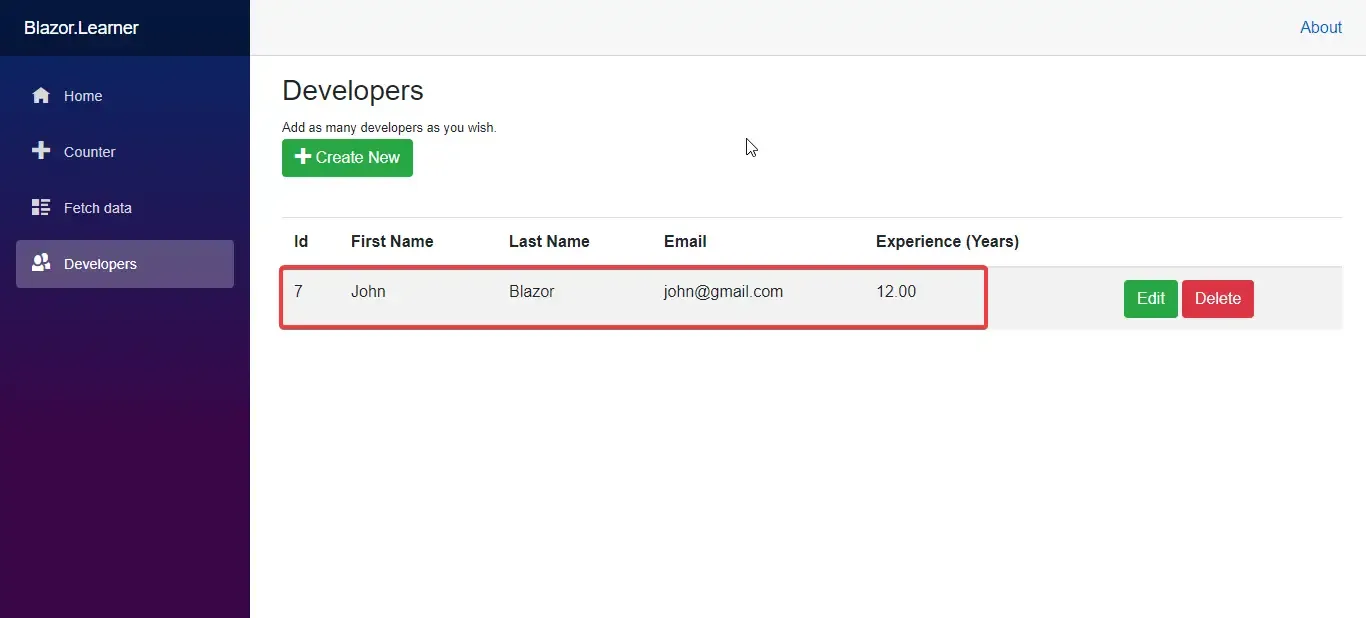Click the plus icon inside Create New

coord(302,158)
